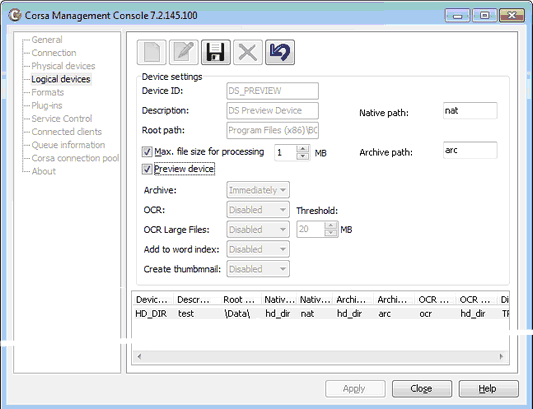Image resolution: width=533 pixels, height=409 pixels.
Task: Click the horizontal scrollbar track in device list
Action: point(320,357)
